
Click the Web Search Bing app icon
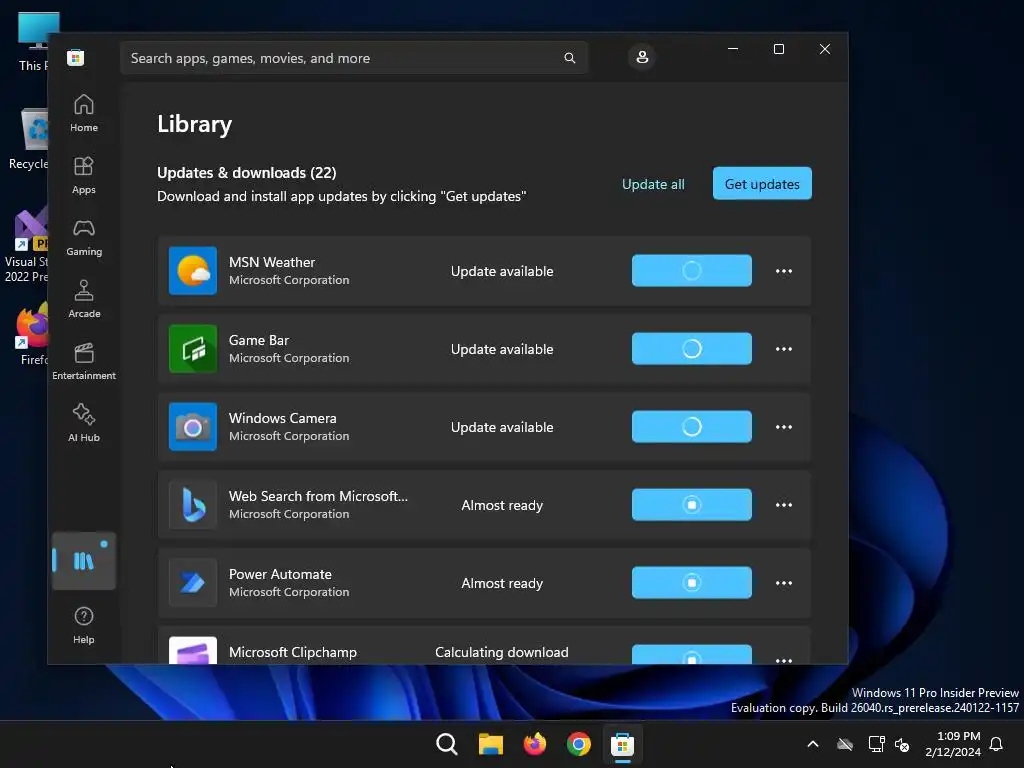point(193,505)
